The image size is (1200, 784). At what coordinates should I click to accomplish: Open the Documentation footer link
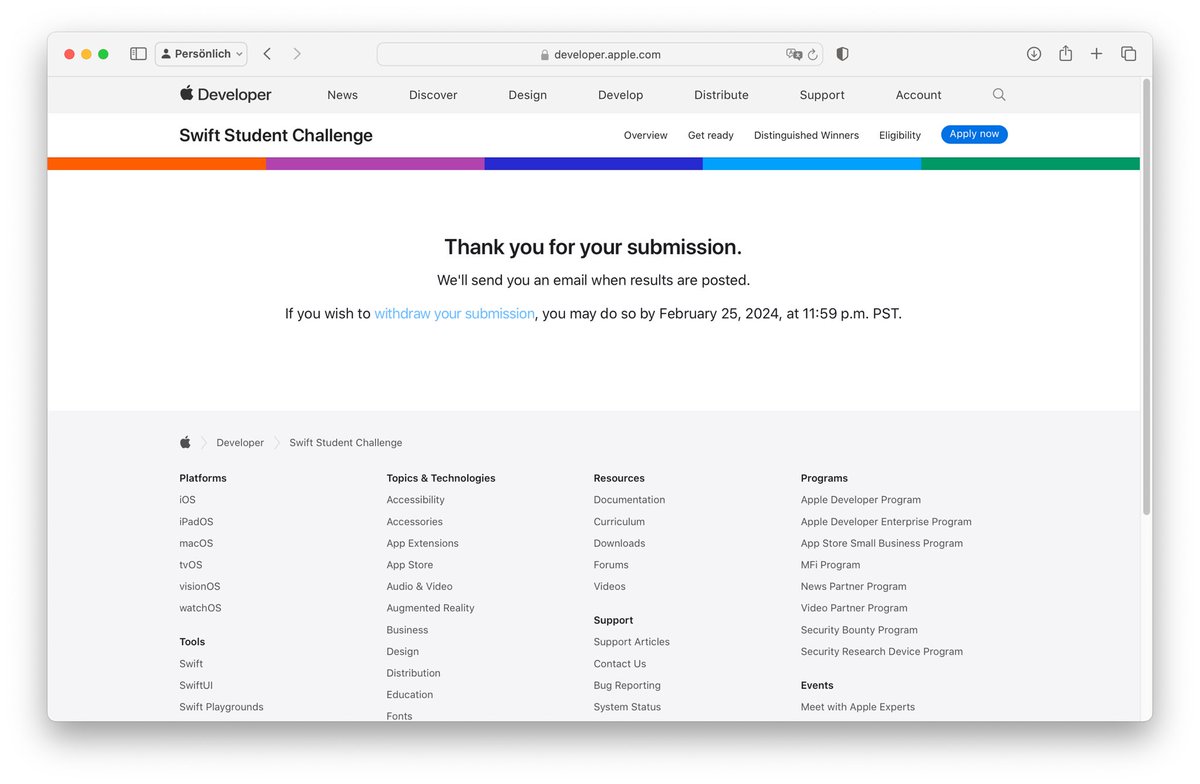[629, 500]
